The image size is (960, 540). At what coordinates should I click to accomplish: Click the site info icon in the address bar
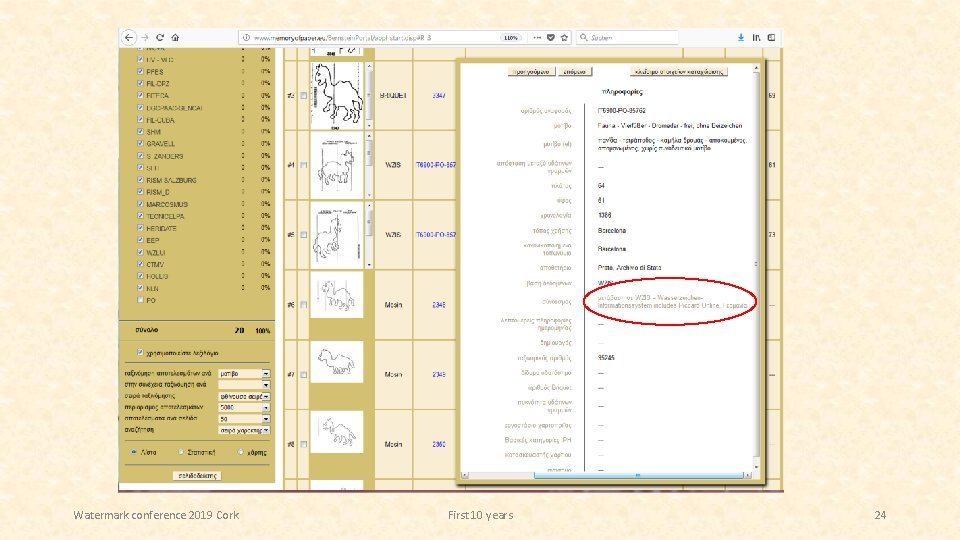(246, 37)
